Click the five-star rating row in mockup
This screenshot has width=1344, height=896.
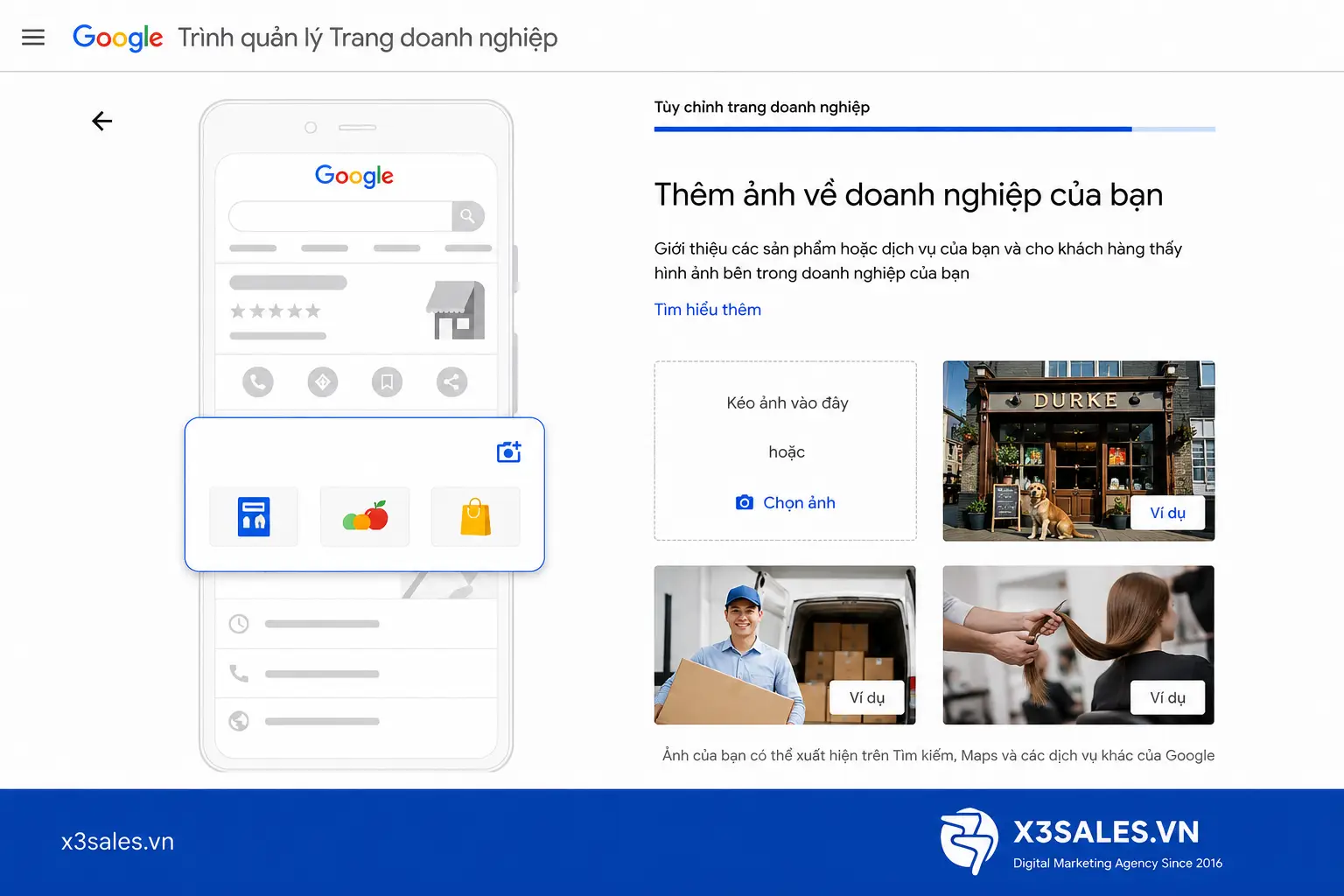tap(276, 311)
